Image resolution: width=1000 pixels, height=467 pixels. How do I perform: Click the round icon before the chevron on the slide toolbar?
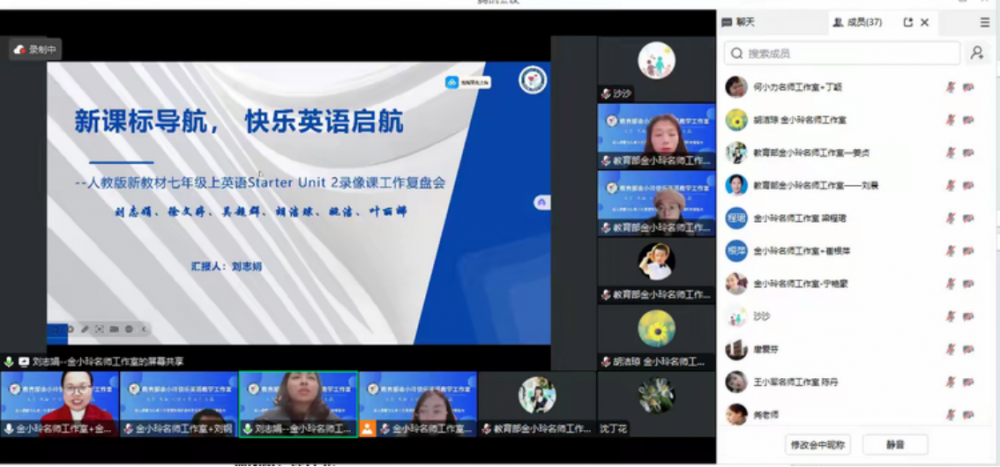(129, 329)
